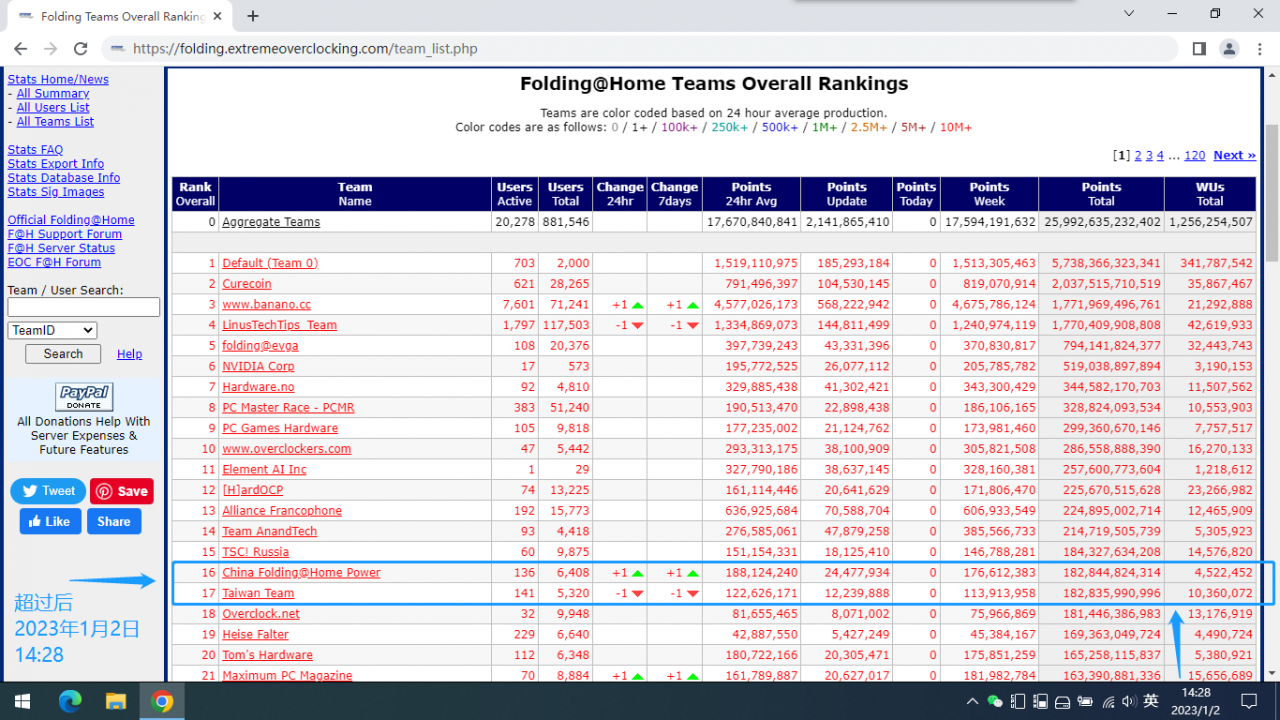Open the TeamID search type dropdown
The height and width of the screenshot is (720, 1280).
tap(52, 330)
